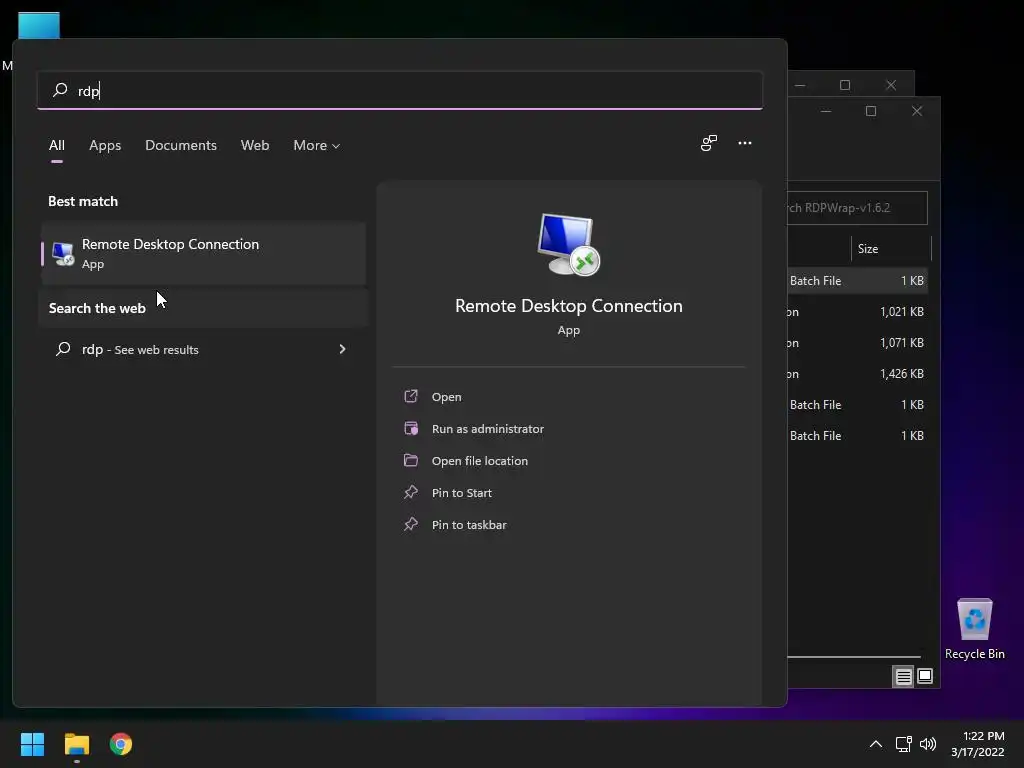Open the taskbar clock and date

click(x=978, y=744)
